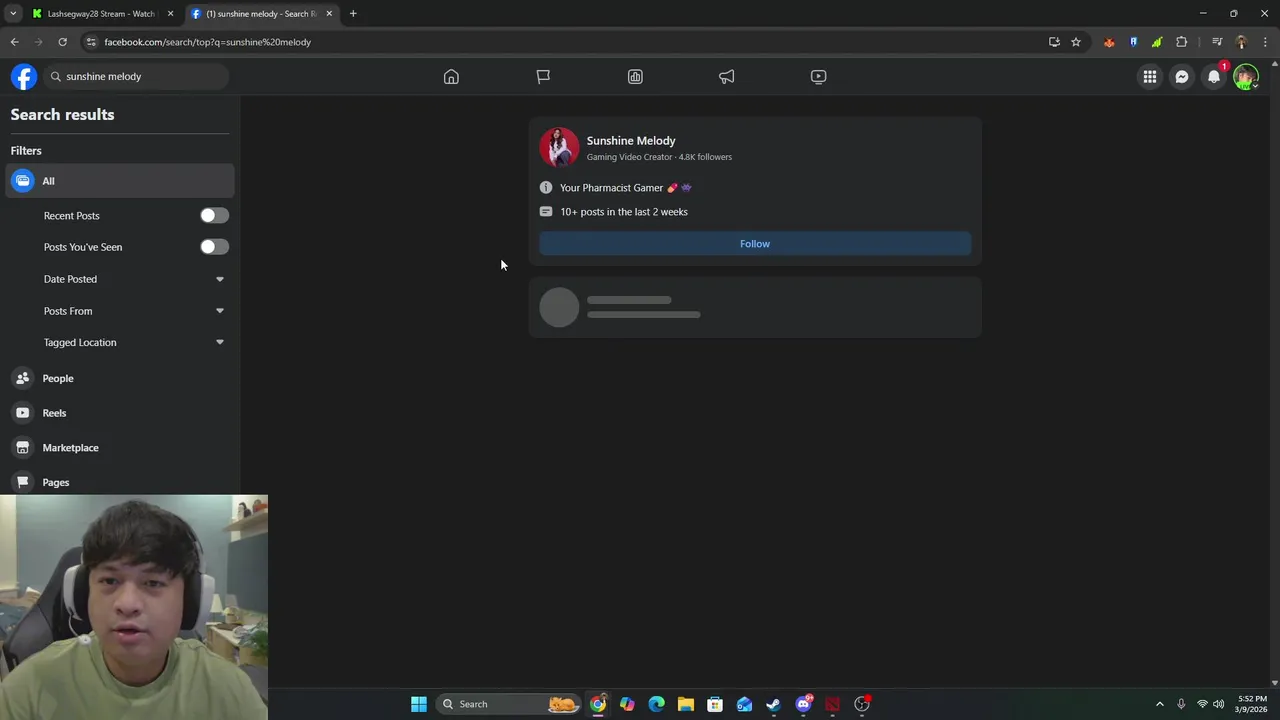Toggle the Recent Posts switch
Screen dimensions: 1280x720
pos(214,216)
